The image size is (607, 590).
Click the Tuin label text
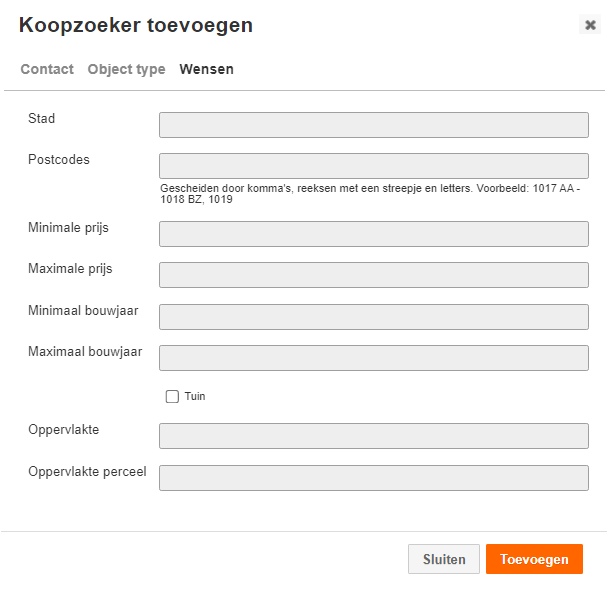point(195,396)
